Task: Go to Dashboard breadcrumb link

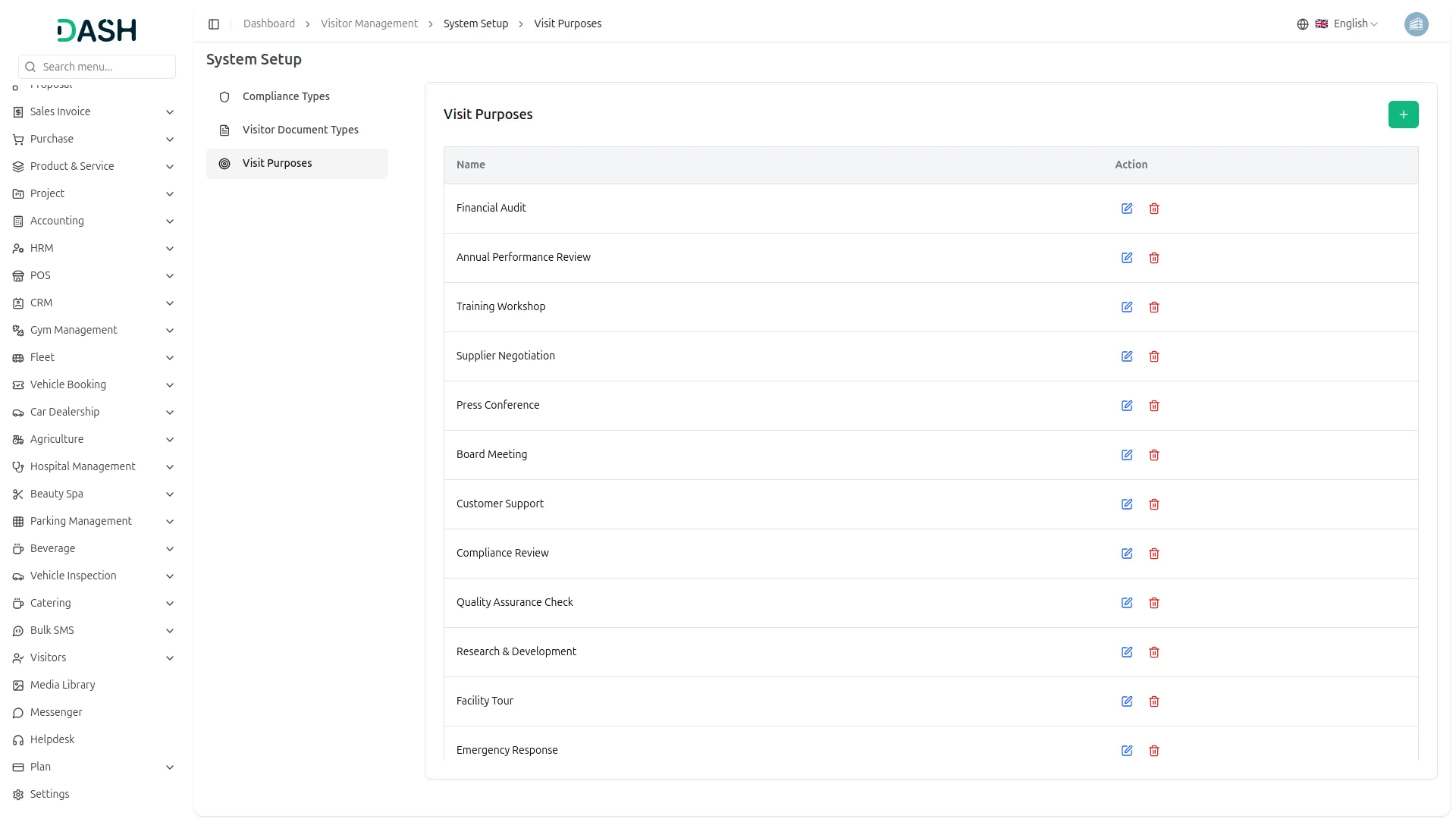Action: pyautogui.click(x=269, y=24)
